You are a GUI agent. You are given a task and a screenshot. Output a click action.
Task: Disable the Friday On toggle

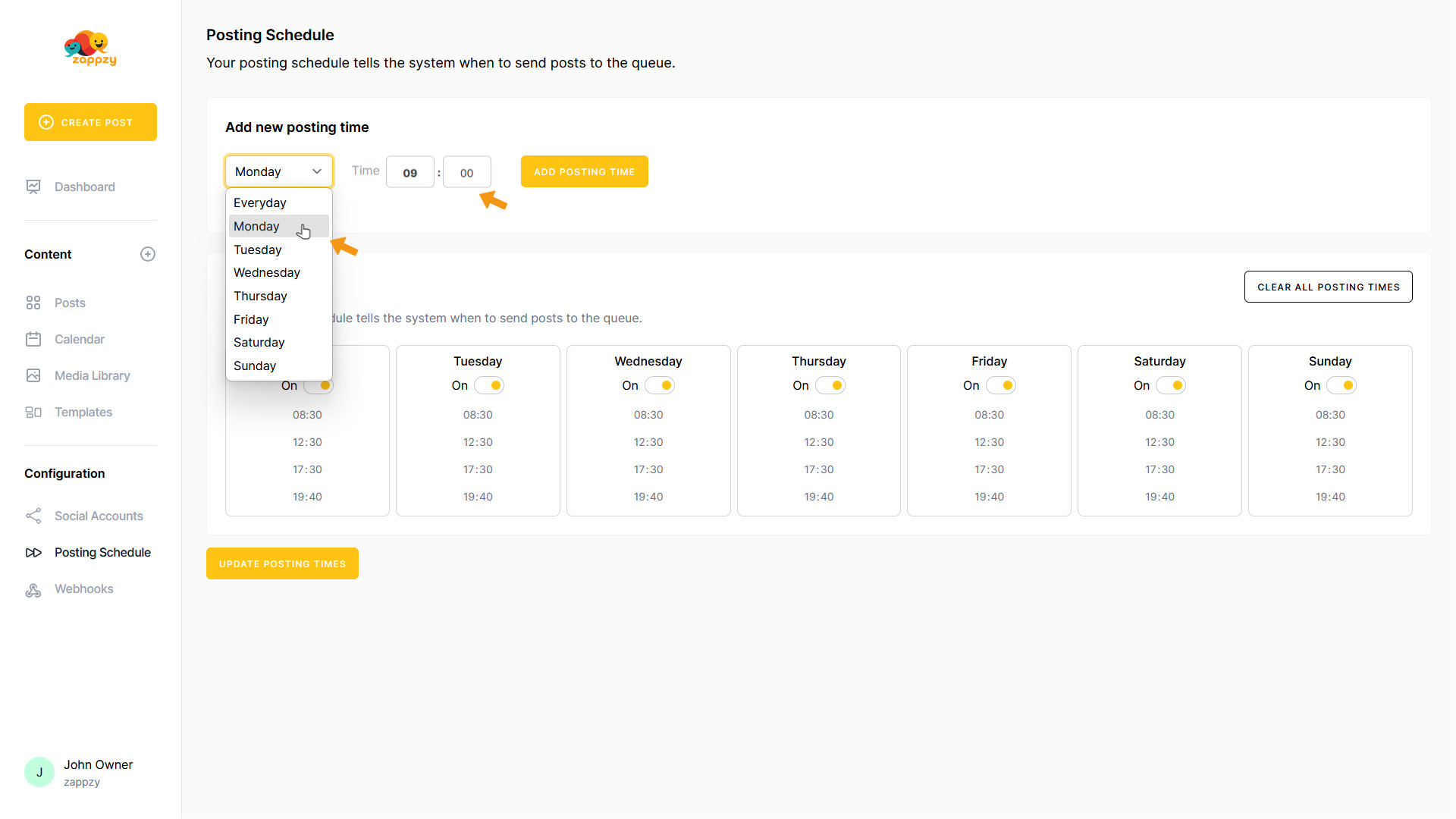[1001, 385]
